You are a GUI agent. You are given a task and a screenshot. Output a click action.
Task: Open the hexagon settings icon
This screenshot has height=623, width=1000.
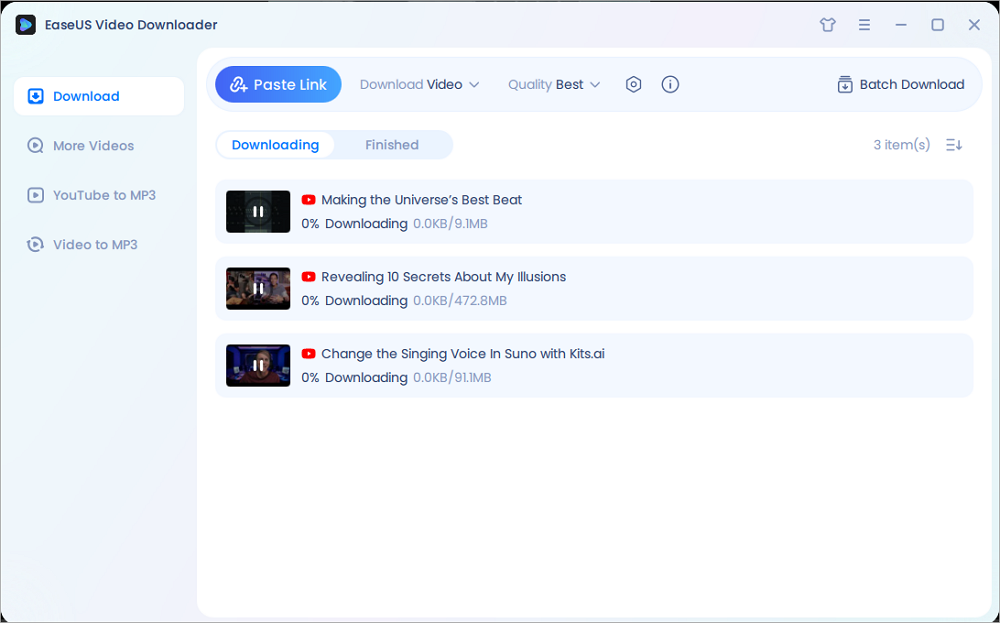633,84
